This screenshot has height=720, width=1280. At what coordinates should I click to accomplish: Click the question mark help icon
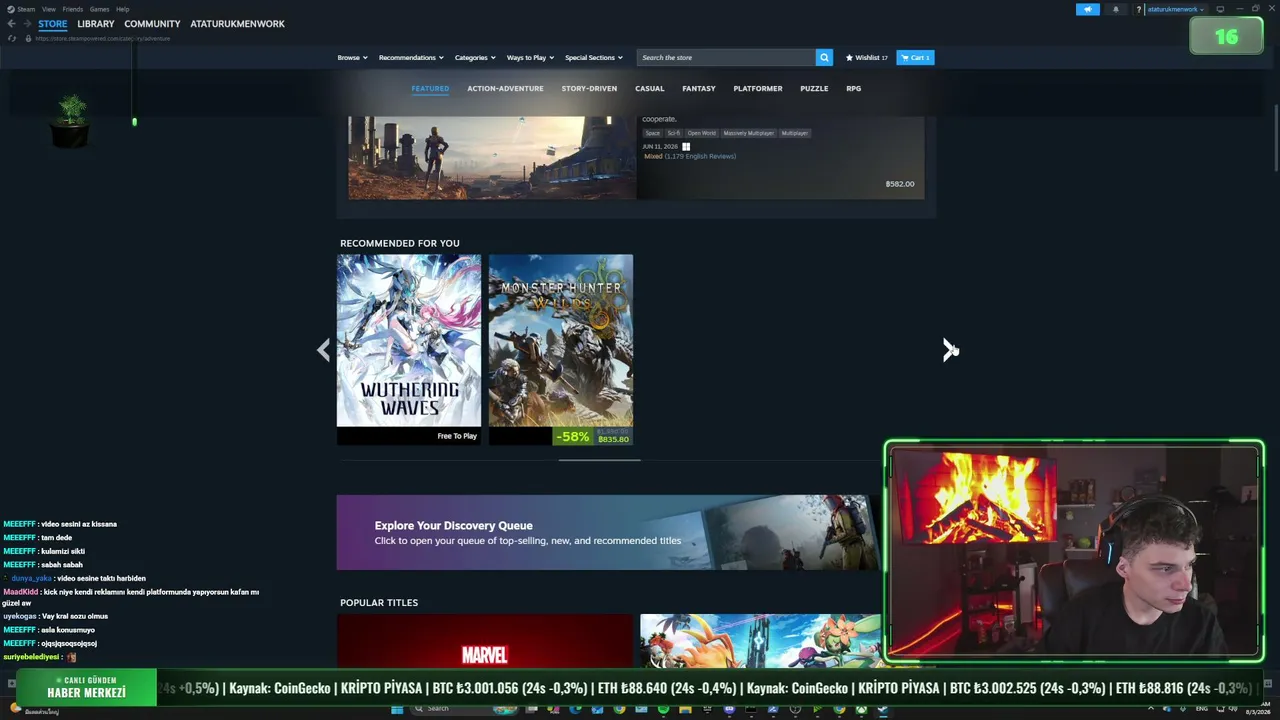point(1138,9)
